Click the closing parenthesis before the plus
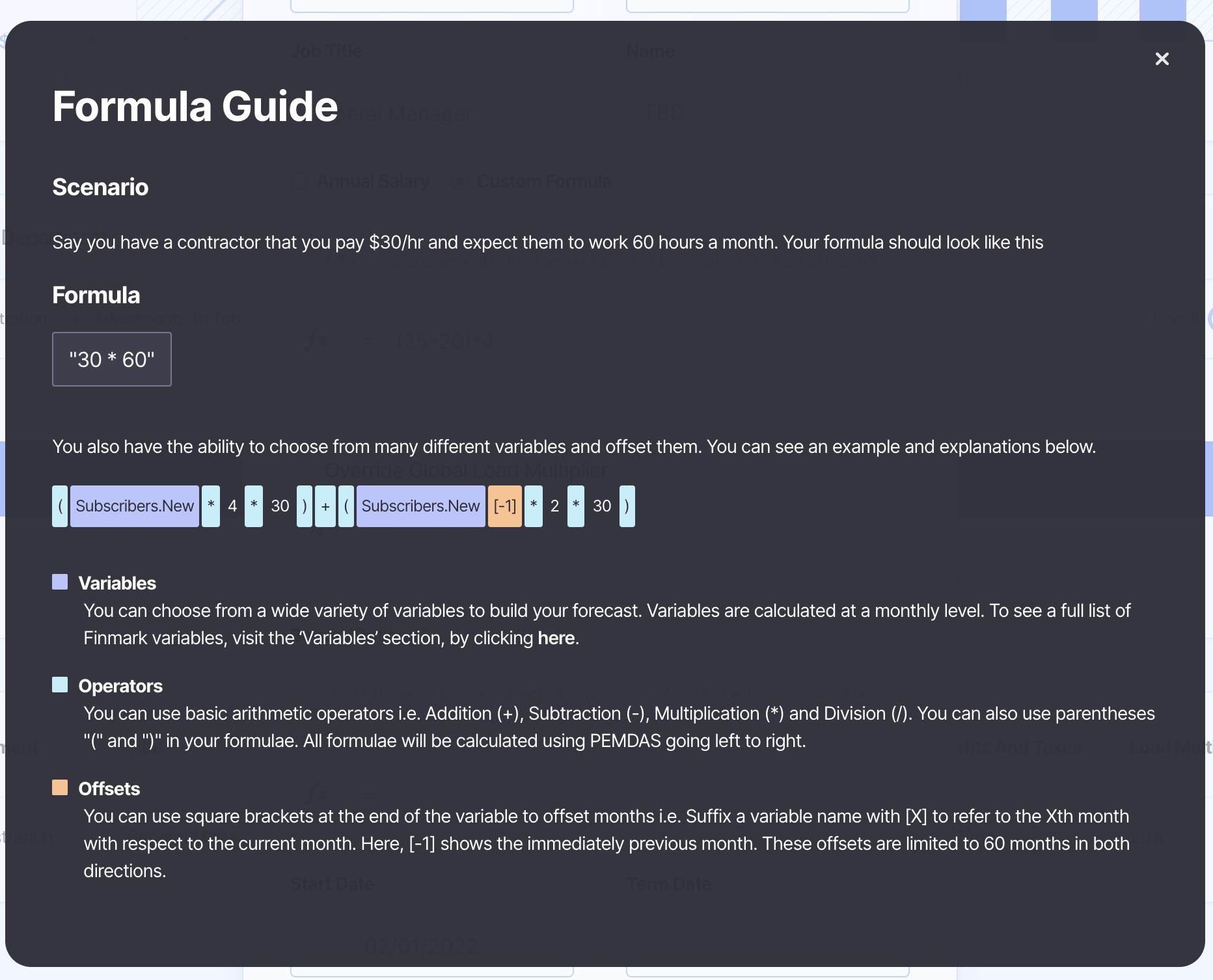Viewport: 1213px width, 980px height. 305,506
